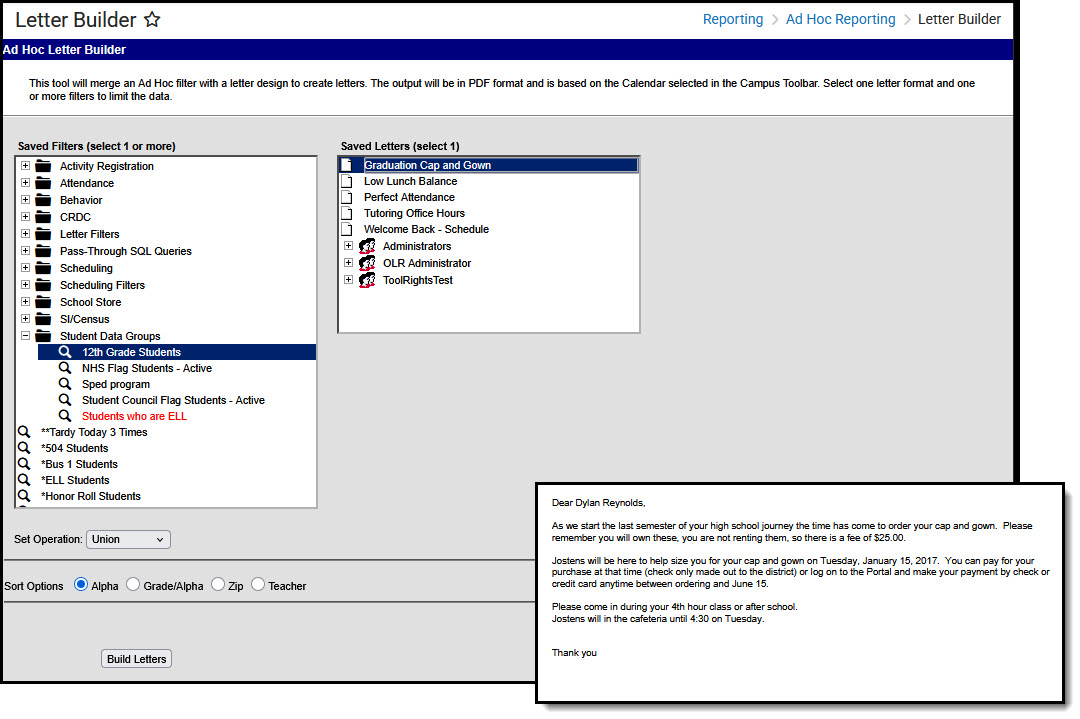
Task: Expand the Scheduling folder
Action: pos(25,267)
